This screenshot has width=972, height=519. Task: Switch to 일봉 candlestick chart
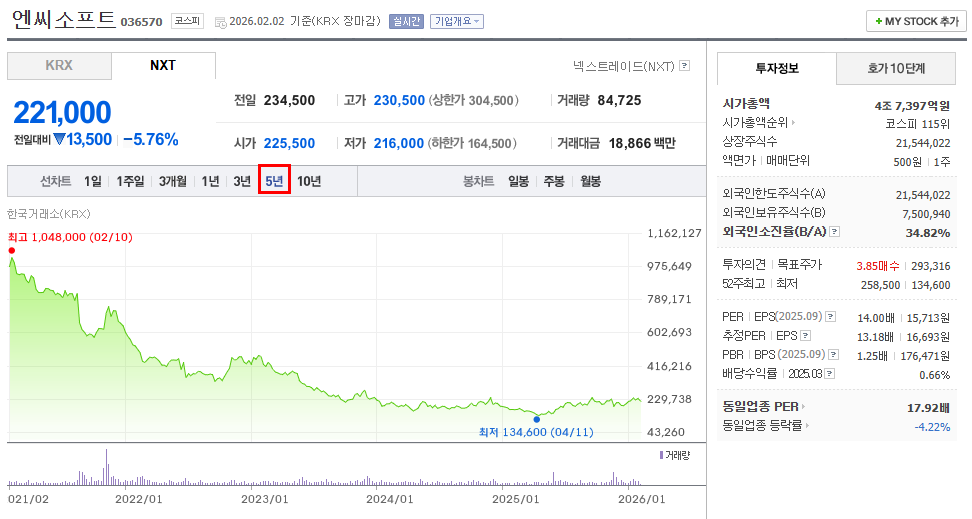[518, 181]
